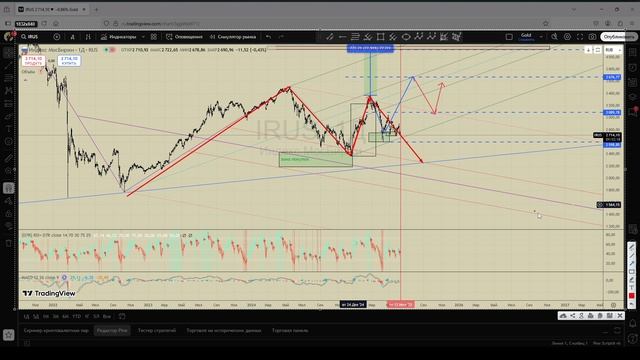Toggle hide all drawings eye icon
The image size is (640, 360).
(9, 226)
